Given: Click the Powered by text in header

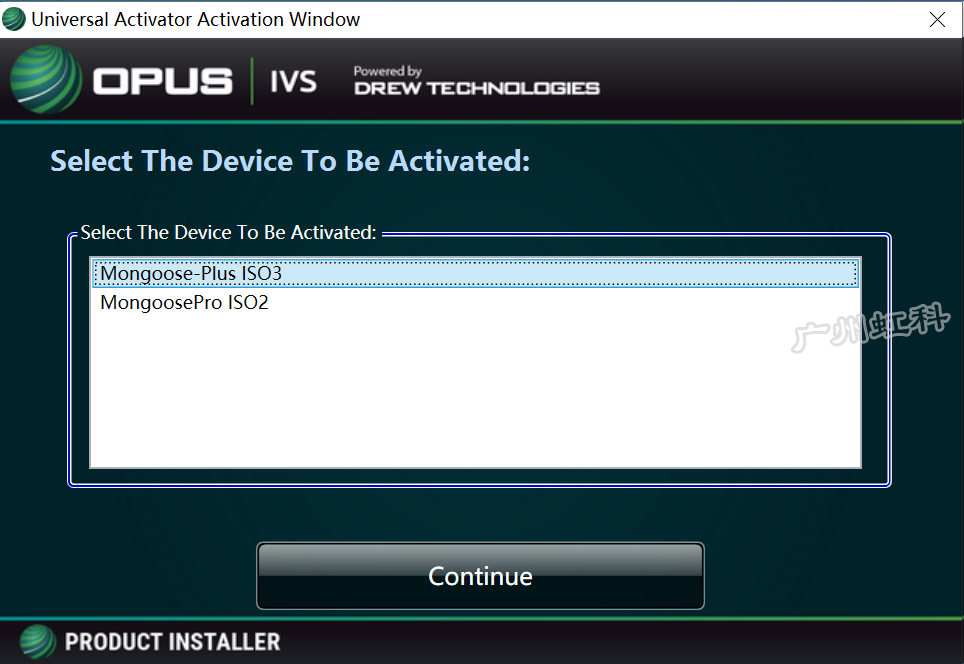Looking at the screenshot, I should click(387, 71).
